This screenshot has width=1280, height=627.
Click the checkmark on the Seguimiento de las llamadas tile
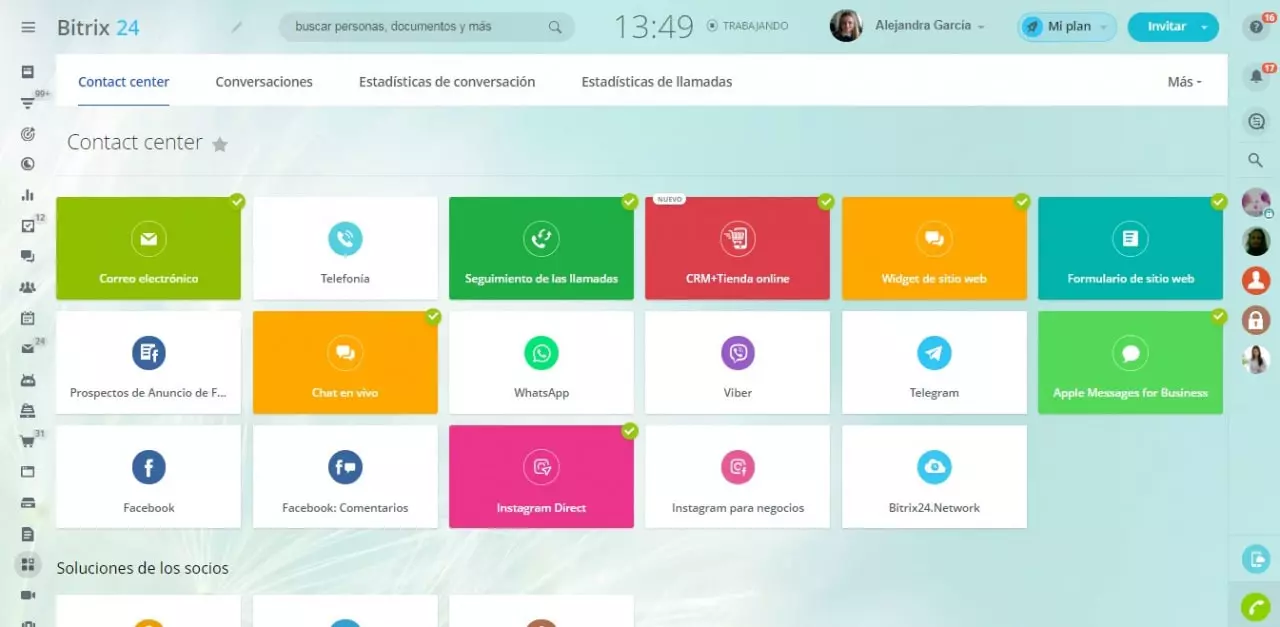[629, 201]
